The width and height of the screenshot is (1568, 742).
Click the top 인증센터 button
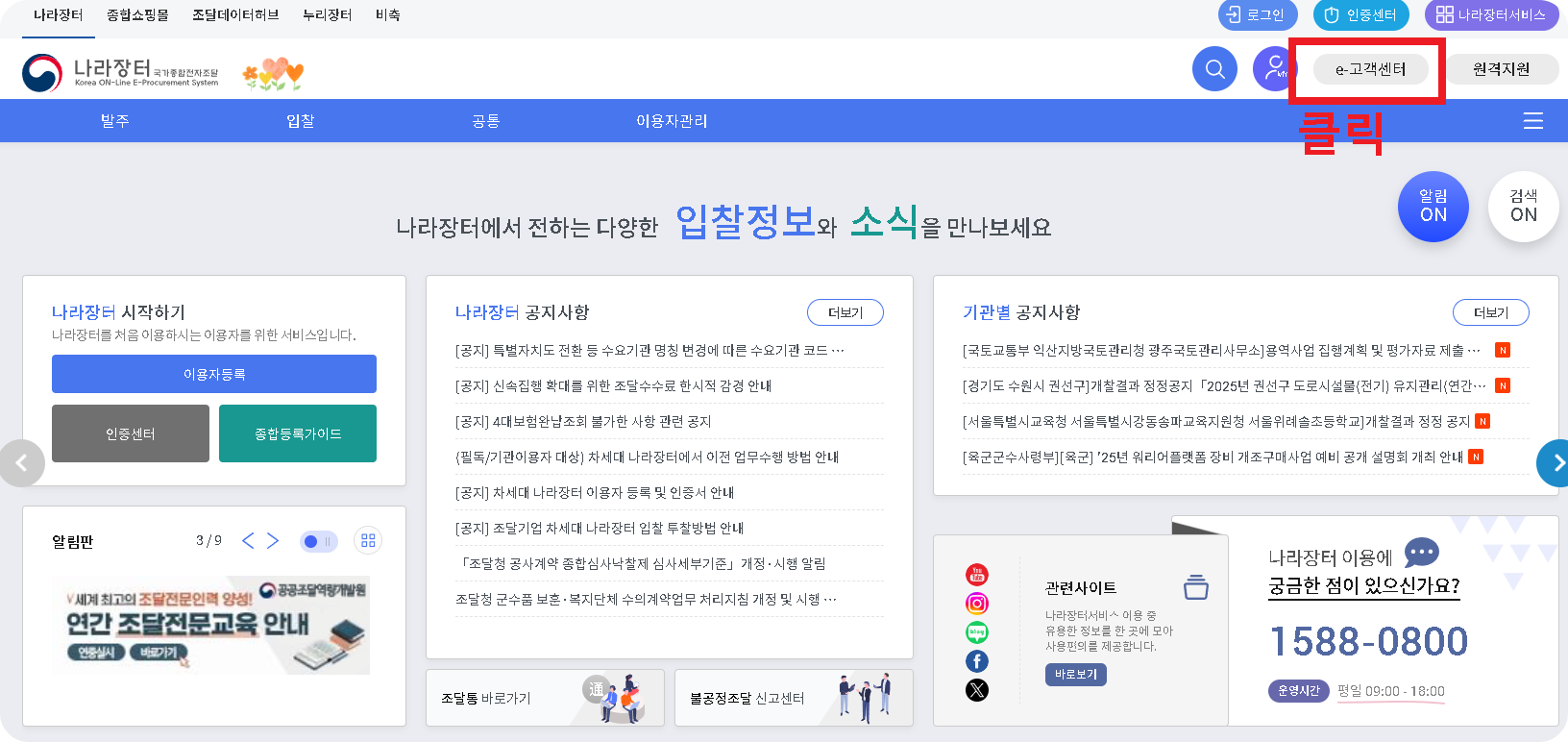(x=1360, y=15)
